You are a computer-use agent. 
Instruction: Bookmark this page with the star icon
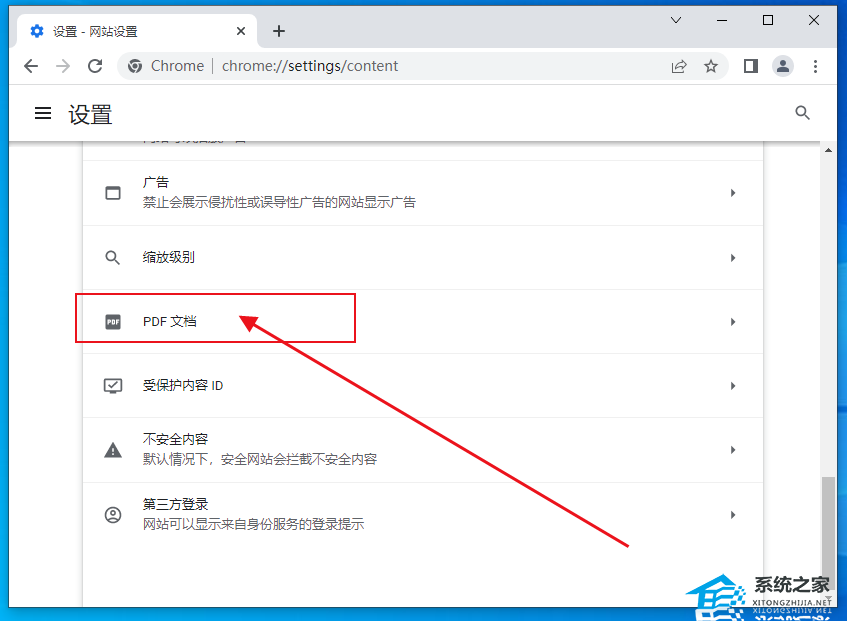pos(711,66)
